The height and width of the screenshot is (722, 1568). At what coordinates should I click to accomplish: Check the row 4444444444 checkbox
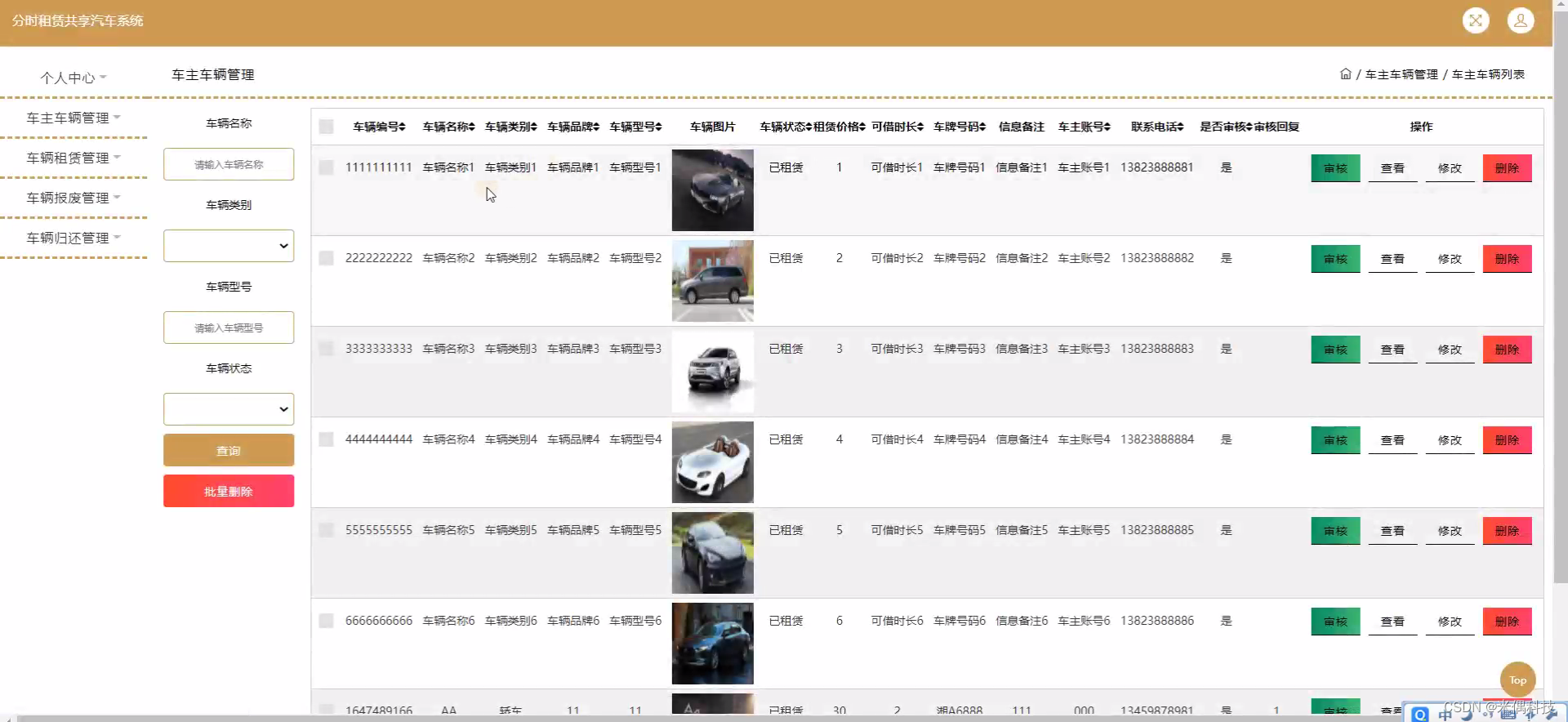click(x=326, y=439)
